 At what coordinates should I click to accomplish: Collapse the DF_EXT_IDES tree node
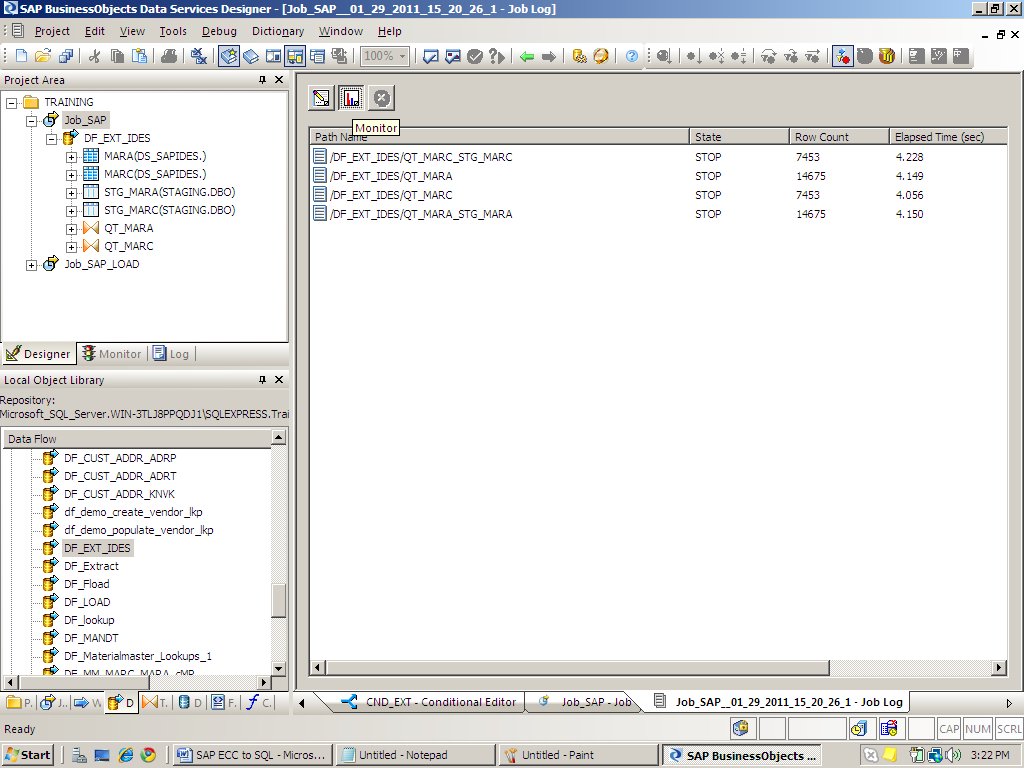pos(52,138)
